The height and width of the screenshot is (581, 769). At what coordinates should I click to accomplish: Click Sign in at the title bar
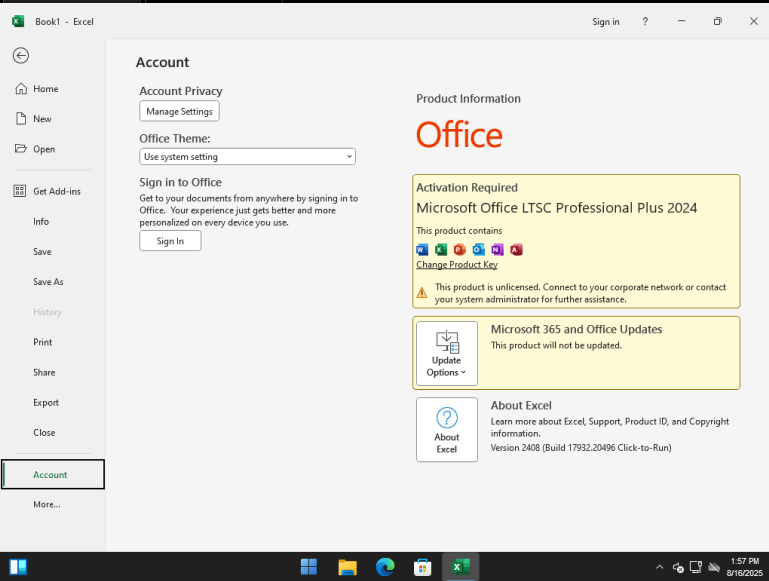pos(606,22)
